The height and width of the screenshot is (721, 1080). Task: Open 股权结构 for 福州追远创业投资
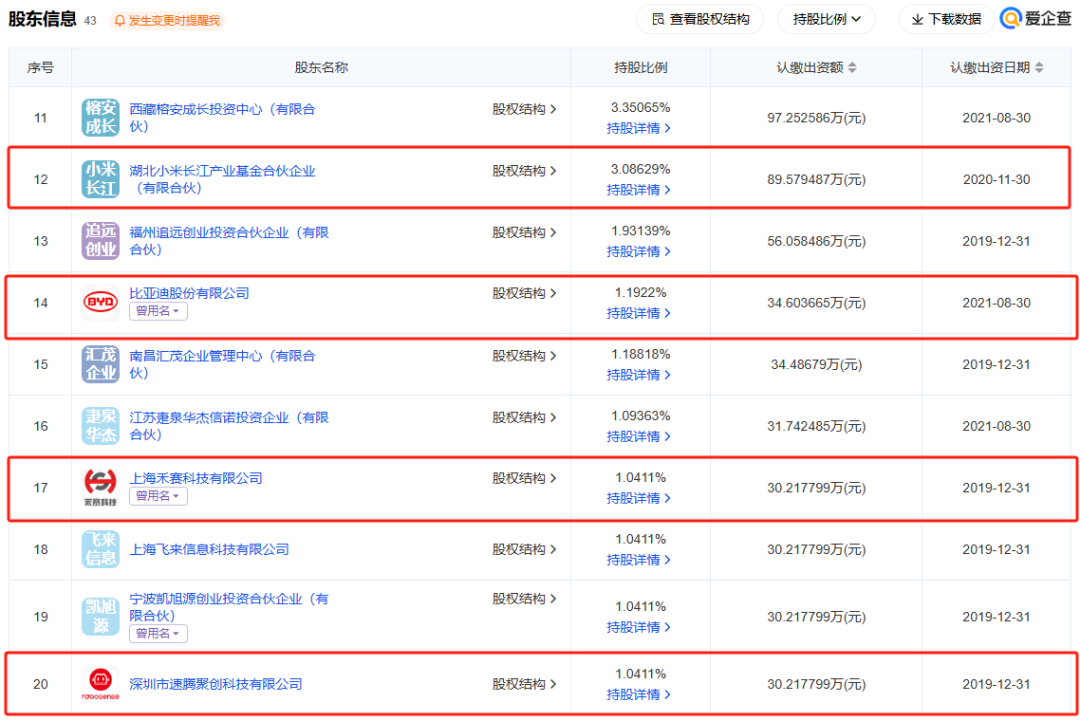click(524, 233)
